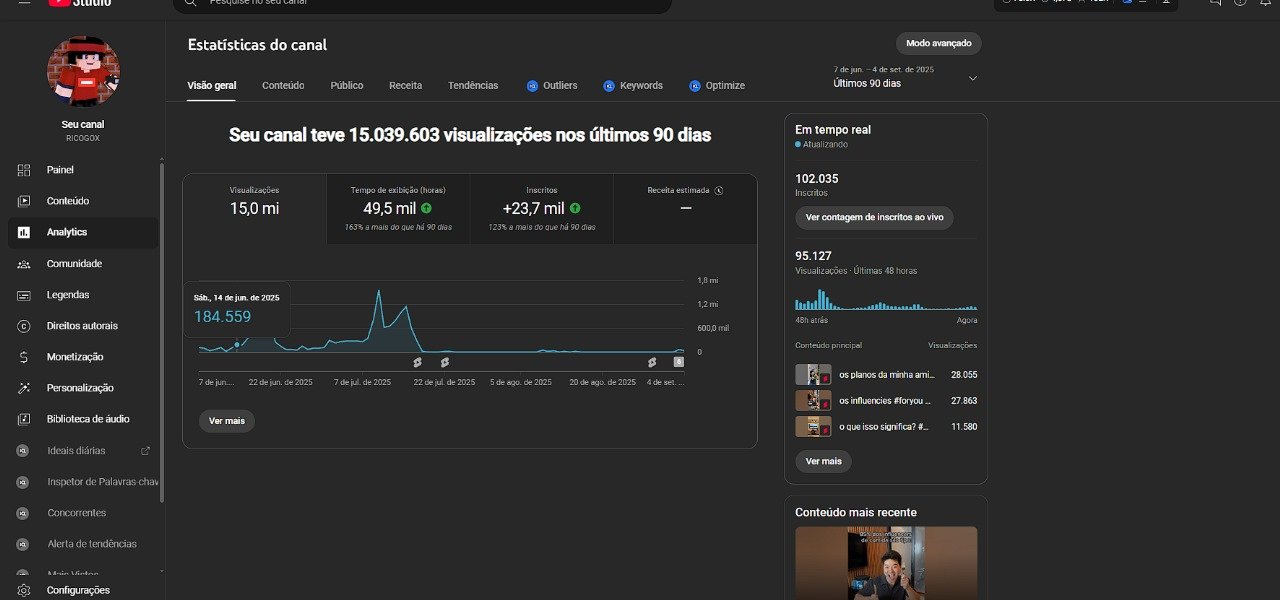Viewport: 1280px width, 600px height.
Task: Open the Receita tab
Action: pos(405,86)
